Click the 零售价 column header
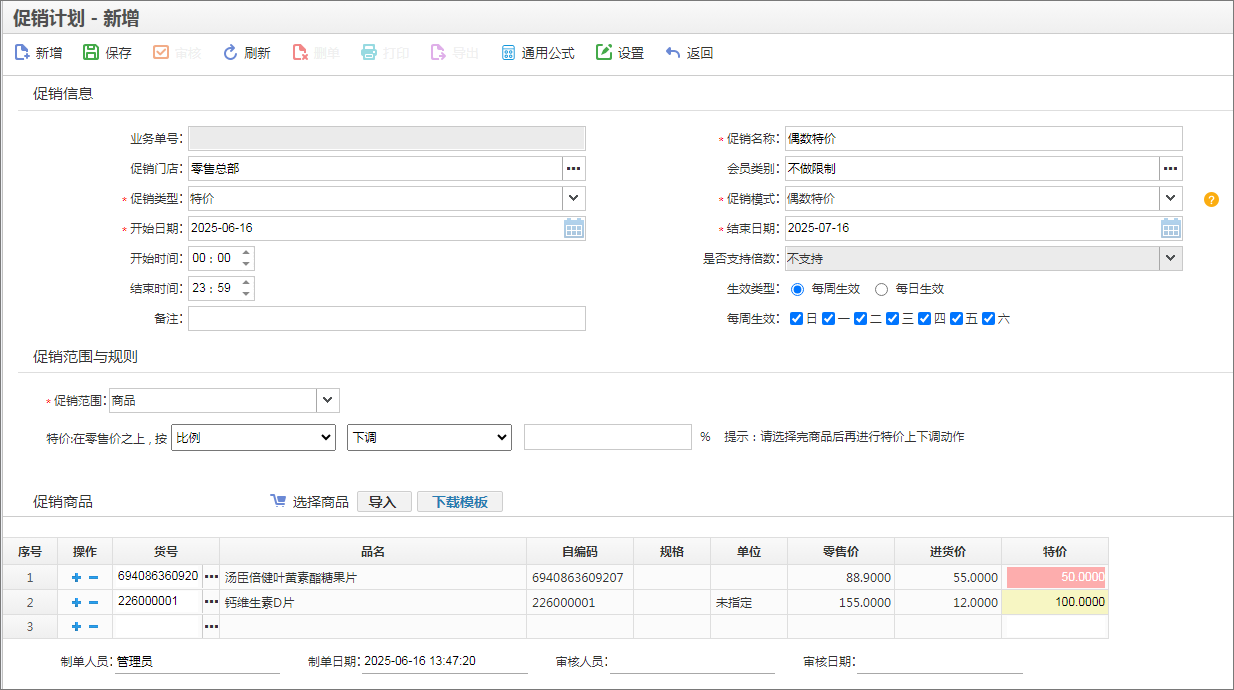 (x=841, y=551)
